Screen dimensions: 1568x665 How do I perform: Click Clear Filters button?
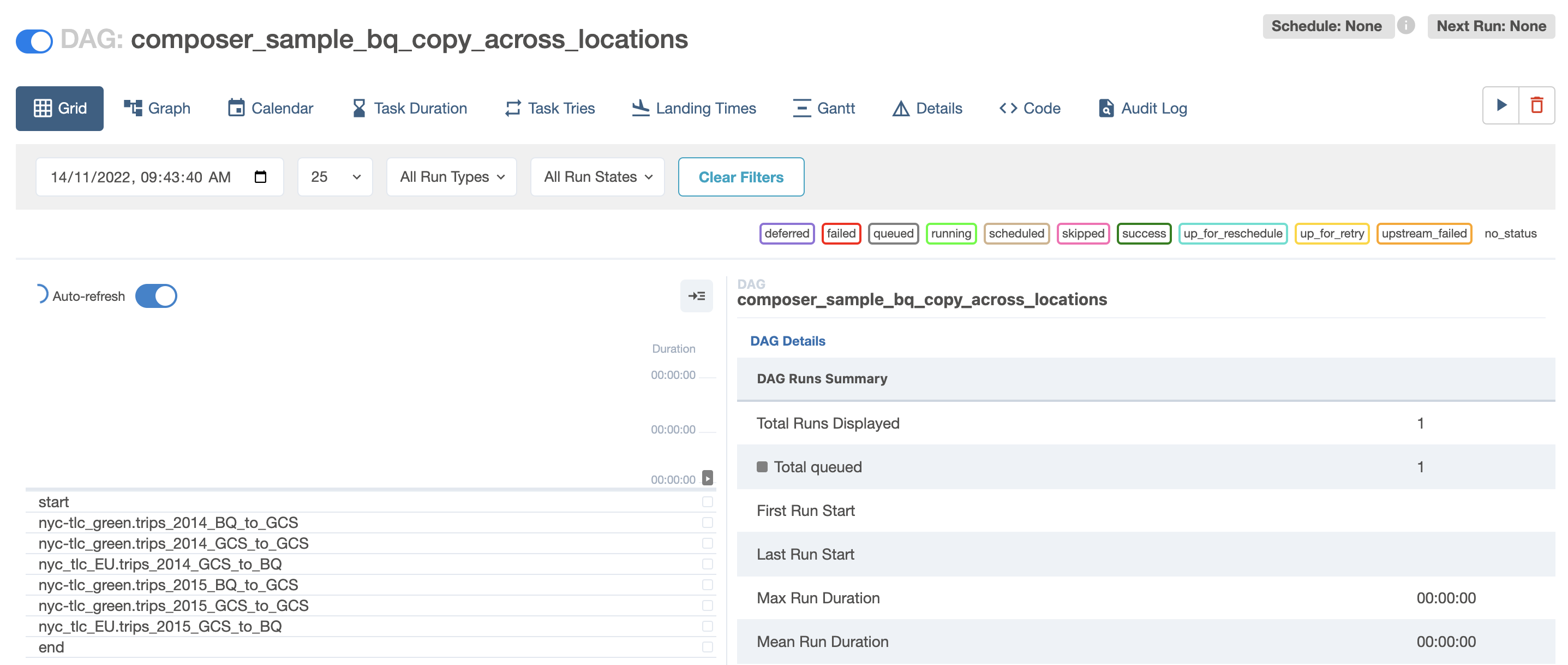pyautogui.click(x=740, y=176)
